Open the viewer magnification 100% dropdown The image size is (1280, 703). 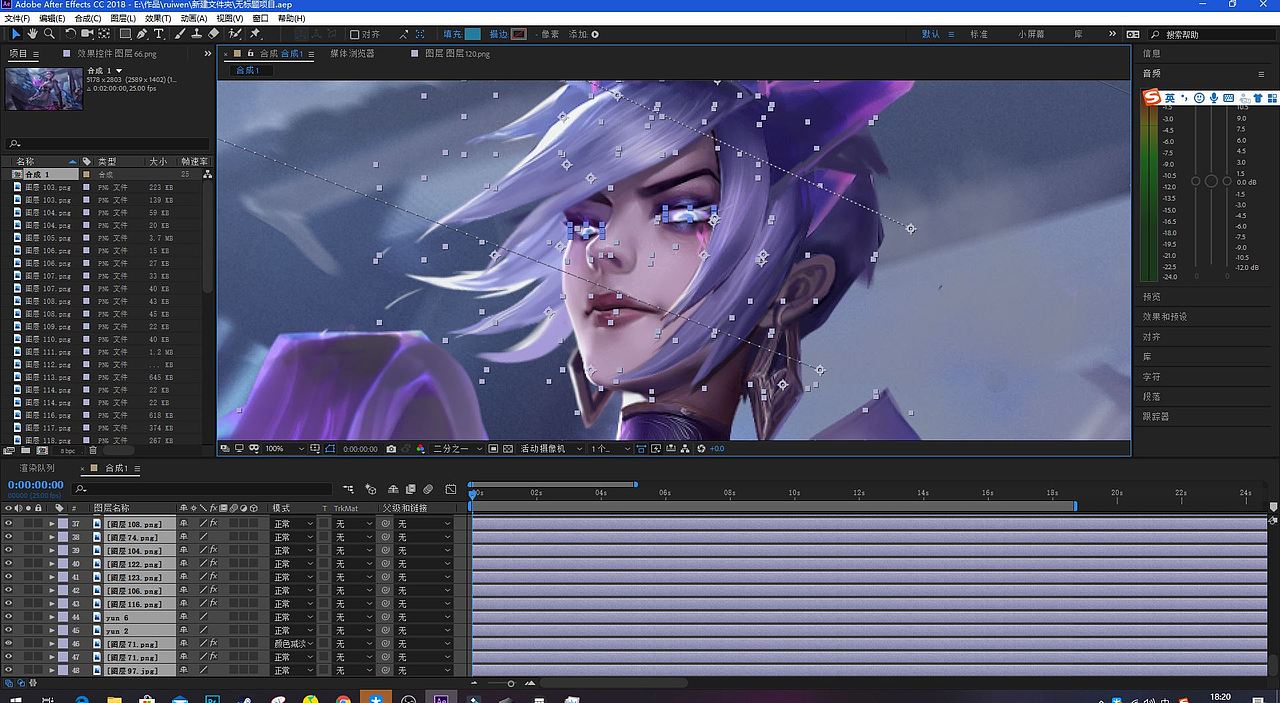click(284, 449)
